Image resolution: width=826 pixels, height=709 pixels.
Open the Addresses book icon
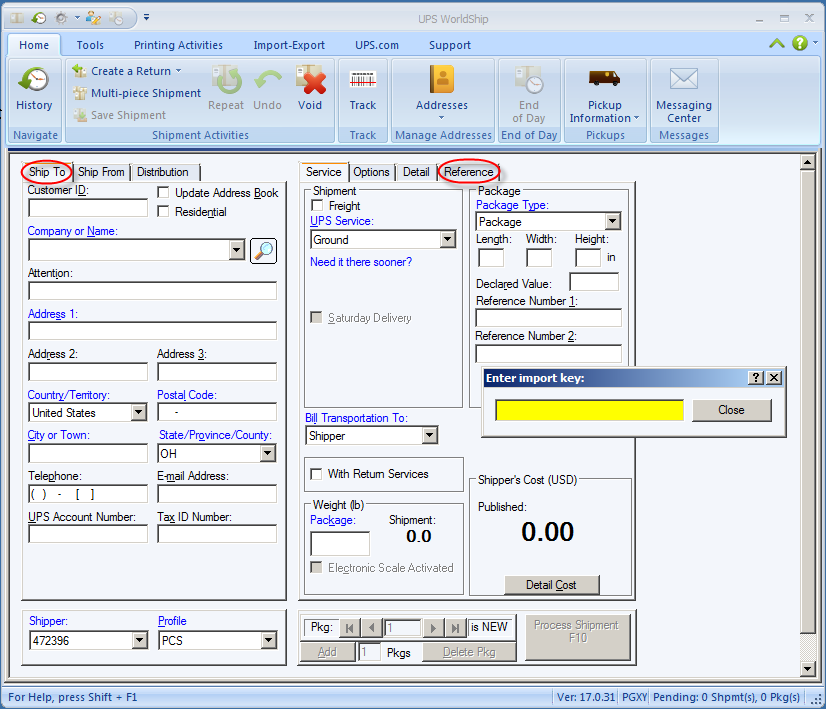click(441, 79)
